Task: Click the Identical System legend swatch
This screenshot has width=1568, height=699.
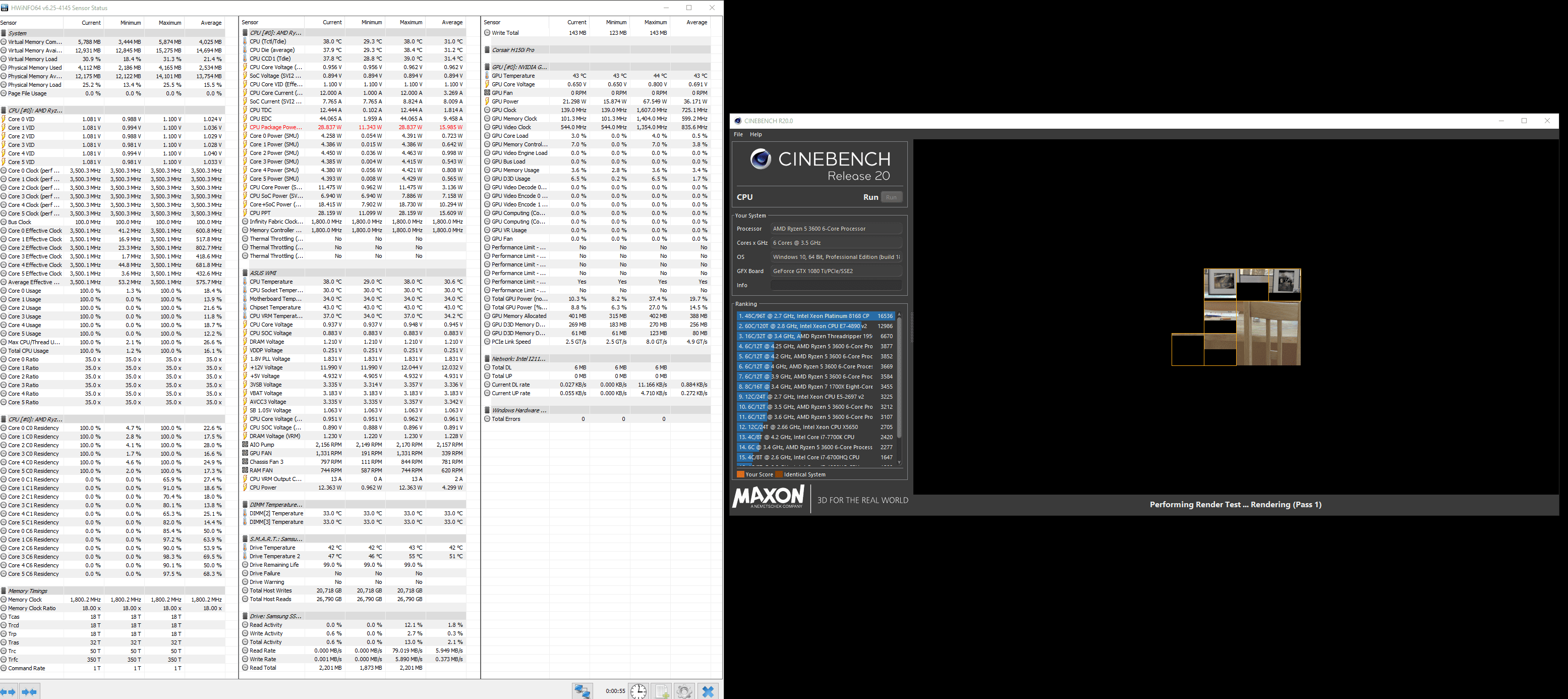Action: (x=779, y=474)
